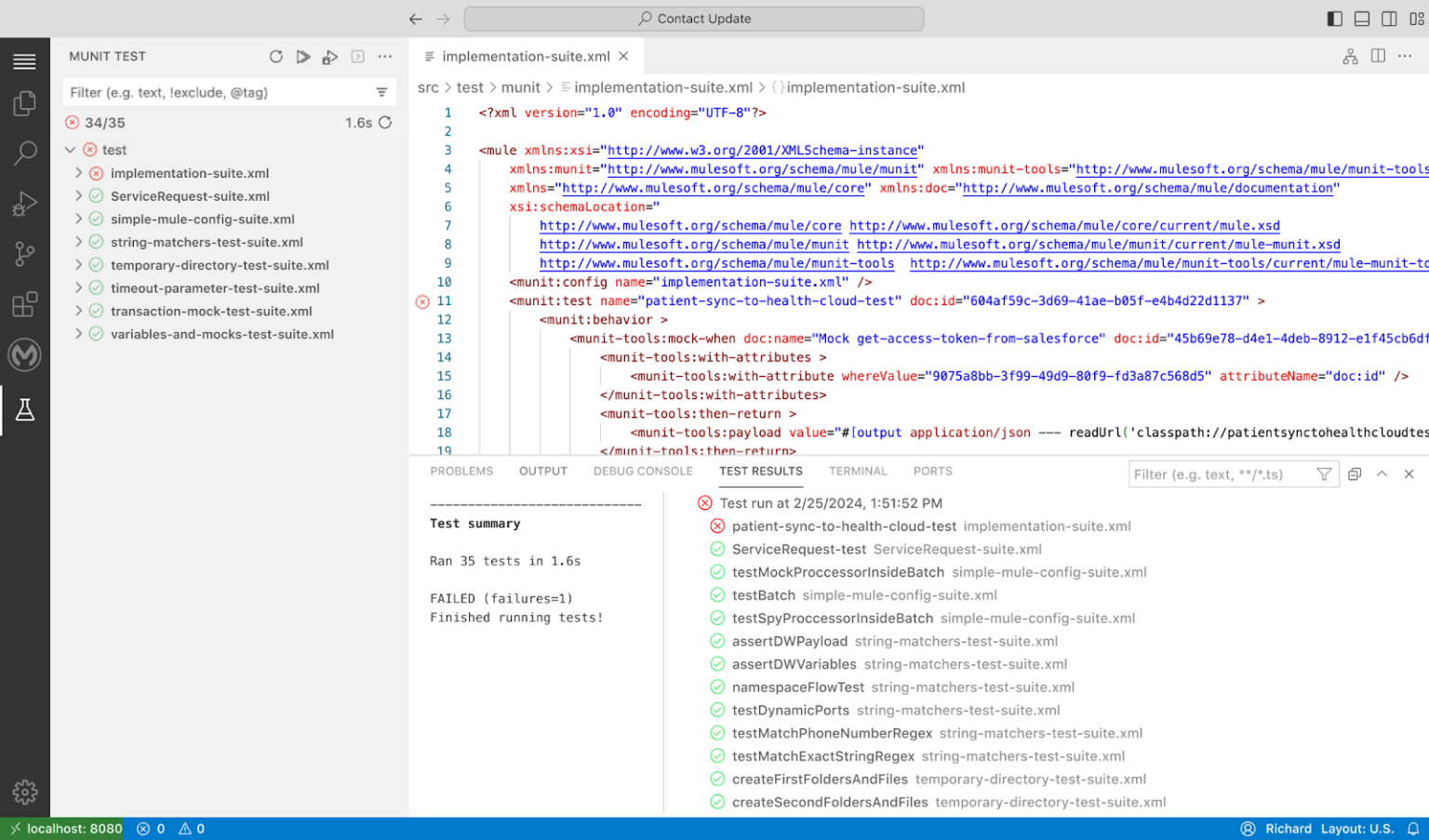This screenshot has width=1429, height=840.
Task: Split the editor with the top-right icon
Action: [x=1377, y=56]
